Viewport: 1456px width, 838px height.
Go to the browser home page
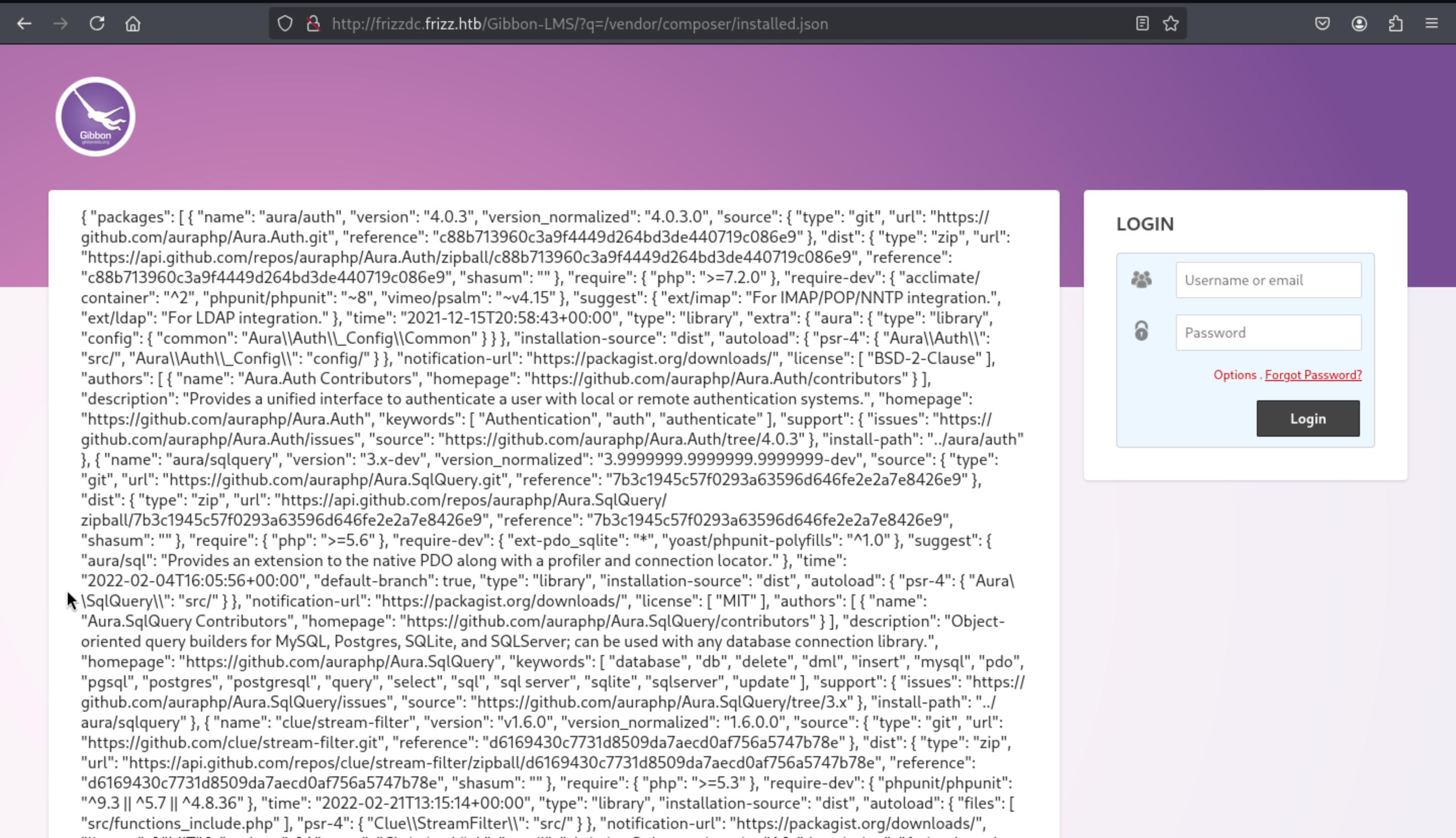[x=133, y=24]
